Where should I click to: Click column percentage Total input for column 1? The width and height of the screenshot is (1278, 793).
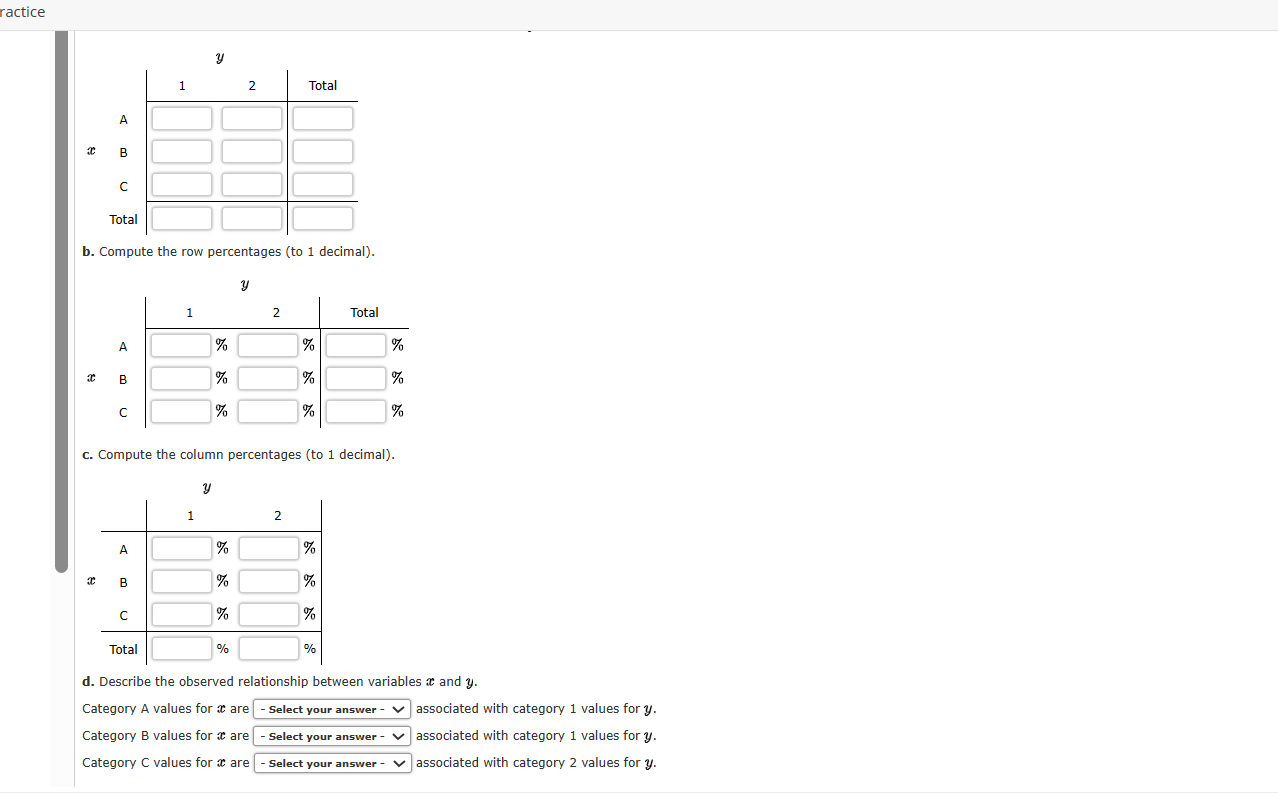(x=181, y=648)
